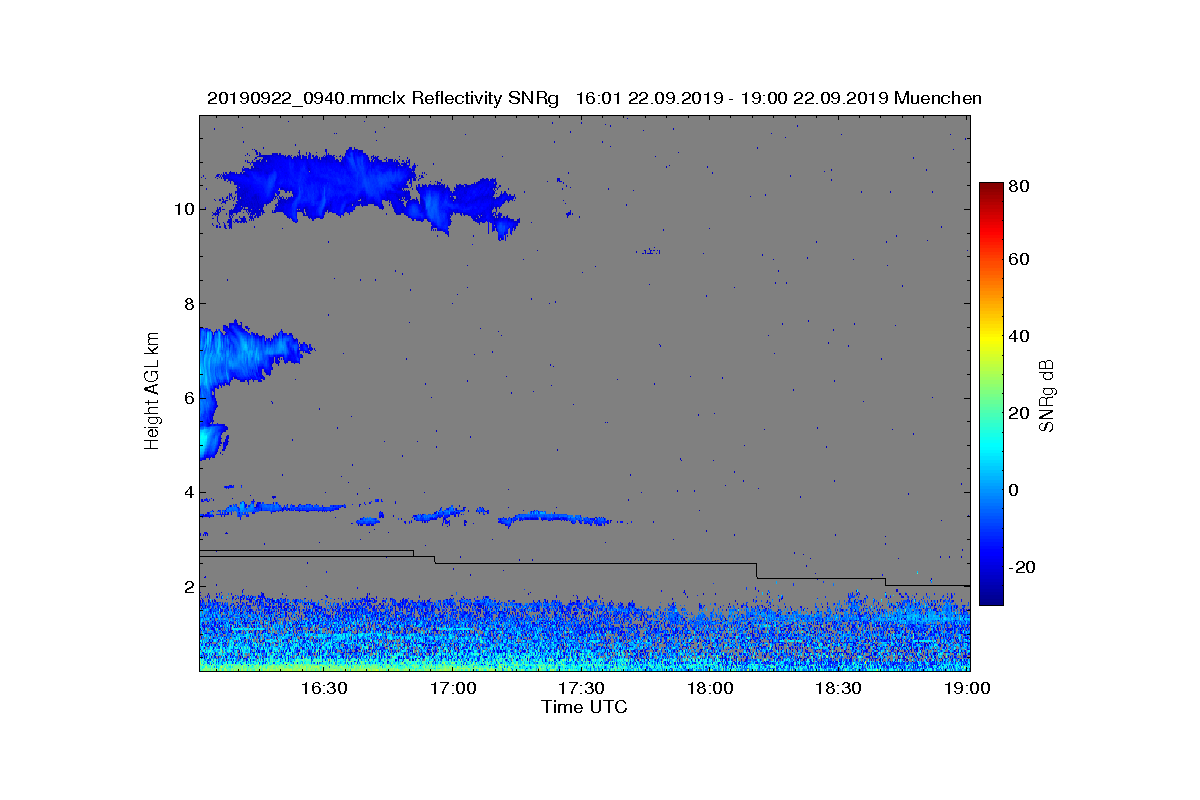This screenshot has height=800, width=1200.
Task: Click the 16:30 time axis label
Action: 323,688
